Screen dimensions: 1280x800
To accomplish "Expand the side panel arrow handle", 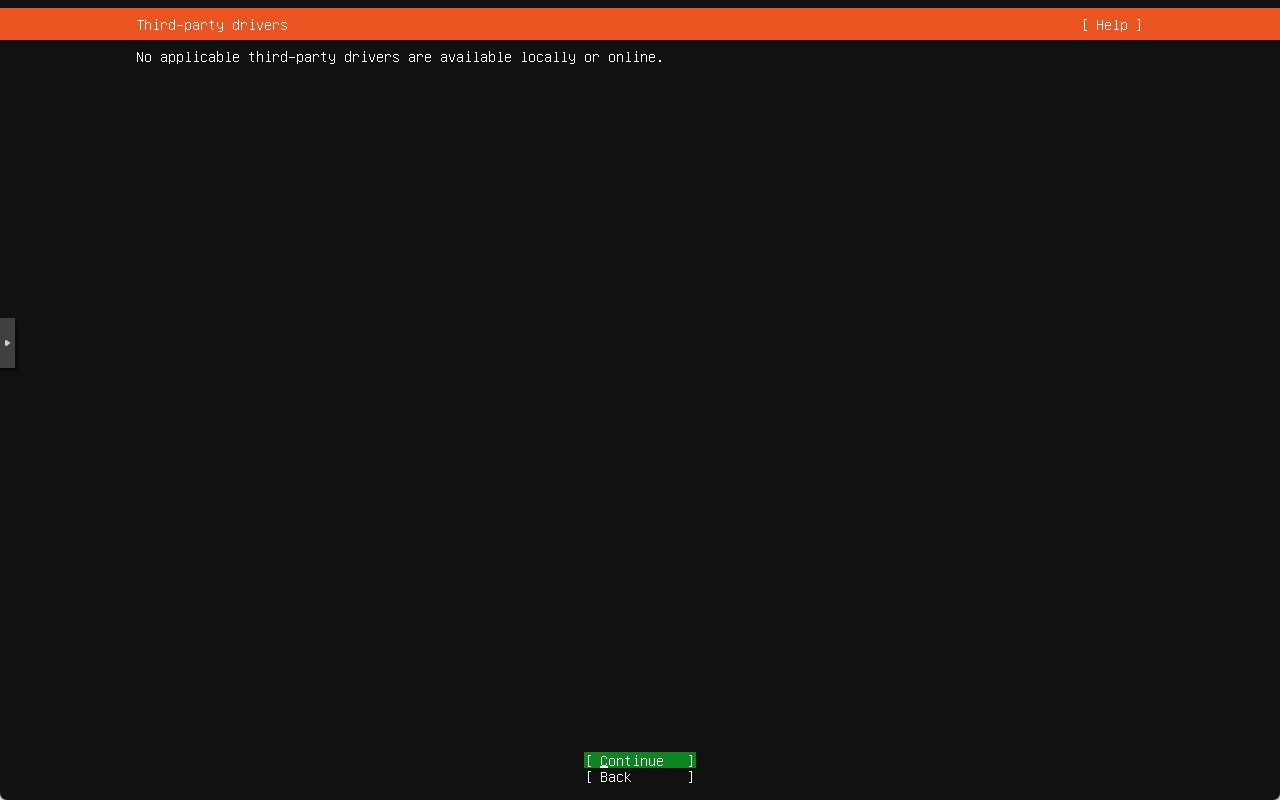I will 7,343.
